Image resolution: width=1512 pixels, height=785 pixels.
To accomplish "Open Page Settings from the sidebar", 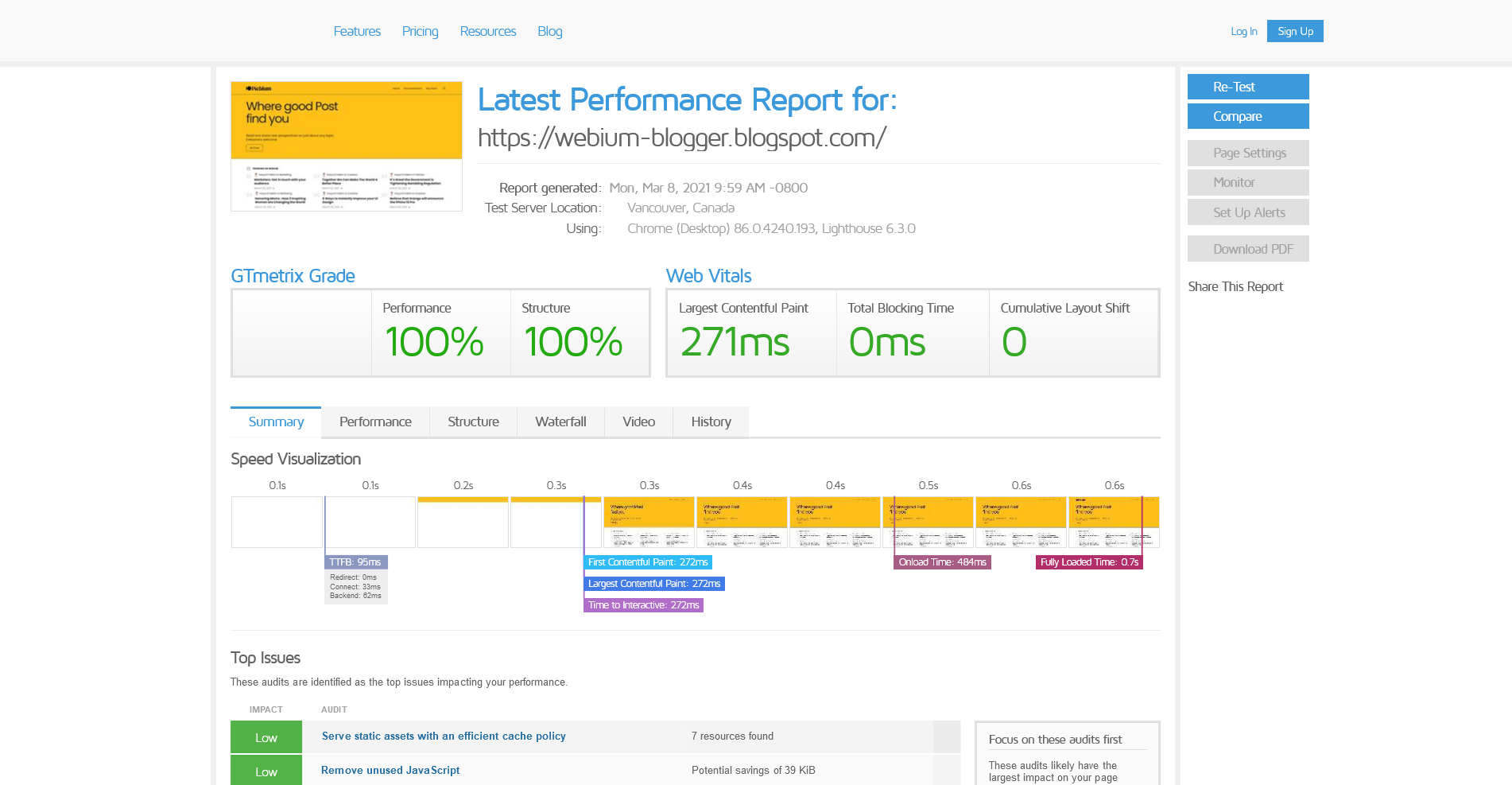I will coord(1247,153).
